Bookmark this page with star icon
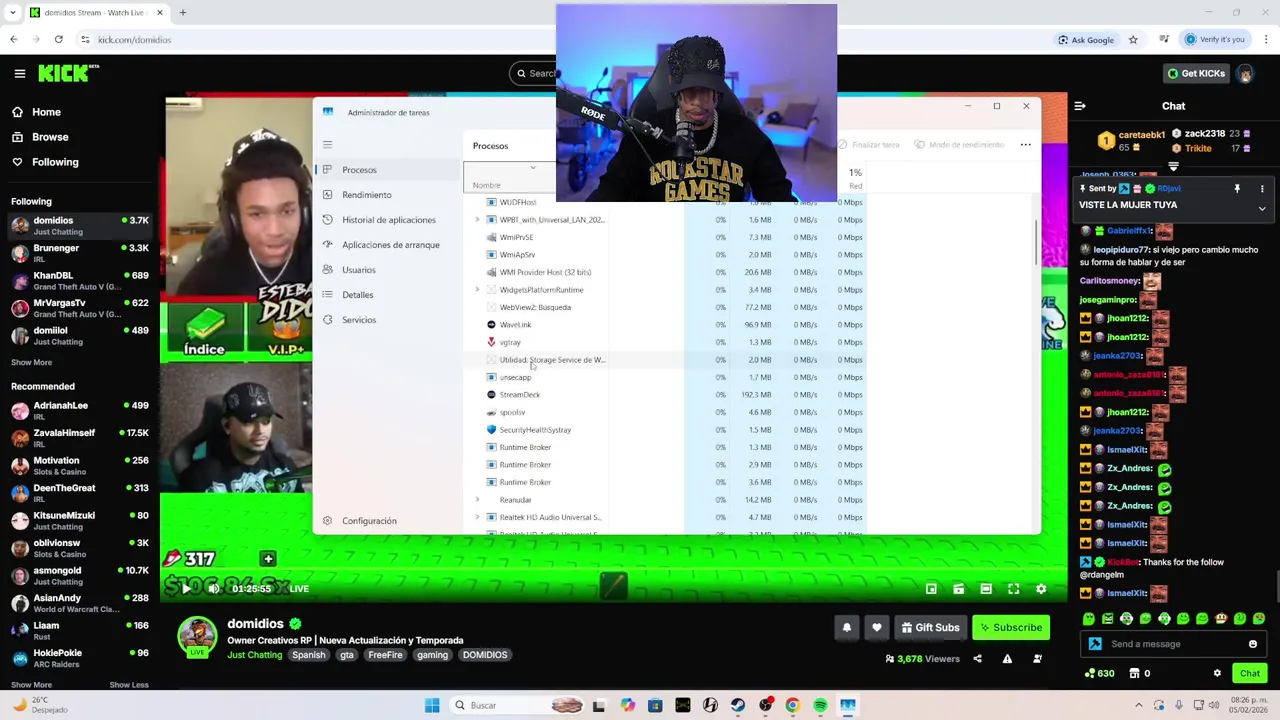The width and height of the screenshot is (1280, 720). tap(1133, 39)
